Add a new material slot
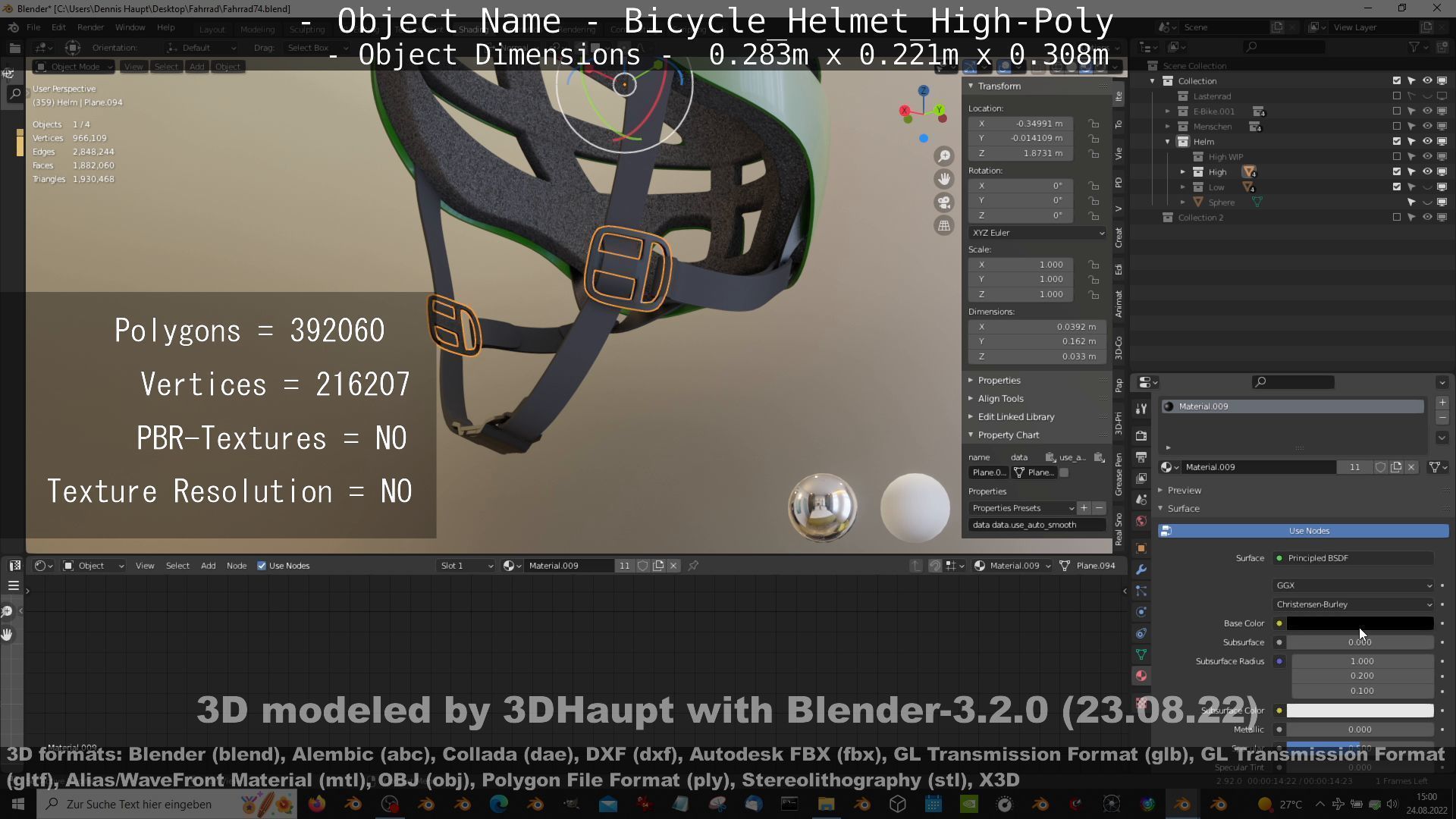Viewport: 1456px width, 819px height. pyautogui.click(x=1442, y=403)
